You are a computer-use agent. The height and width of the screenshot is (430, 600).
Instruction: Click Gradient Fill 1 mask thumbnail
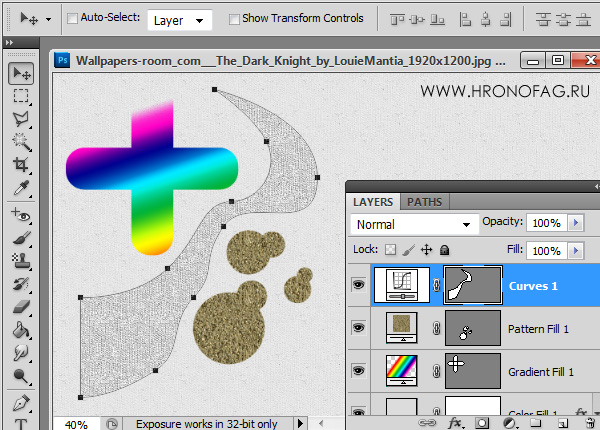click(473, 371)
